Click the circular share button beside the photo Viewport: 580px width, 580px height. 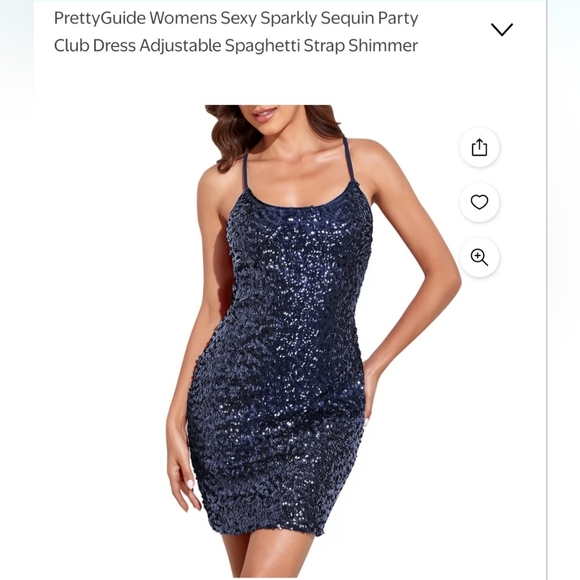[479, 147]
